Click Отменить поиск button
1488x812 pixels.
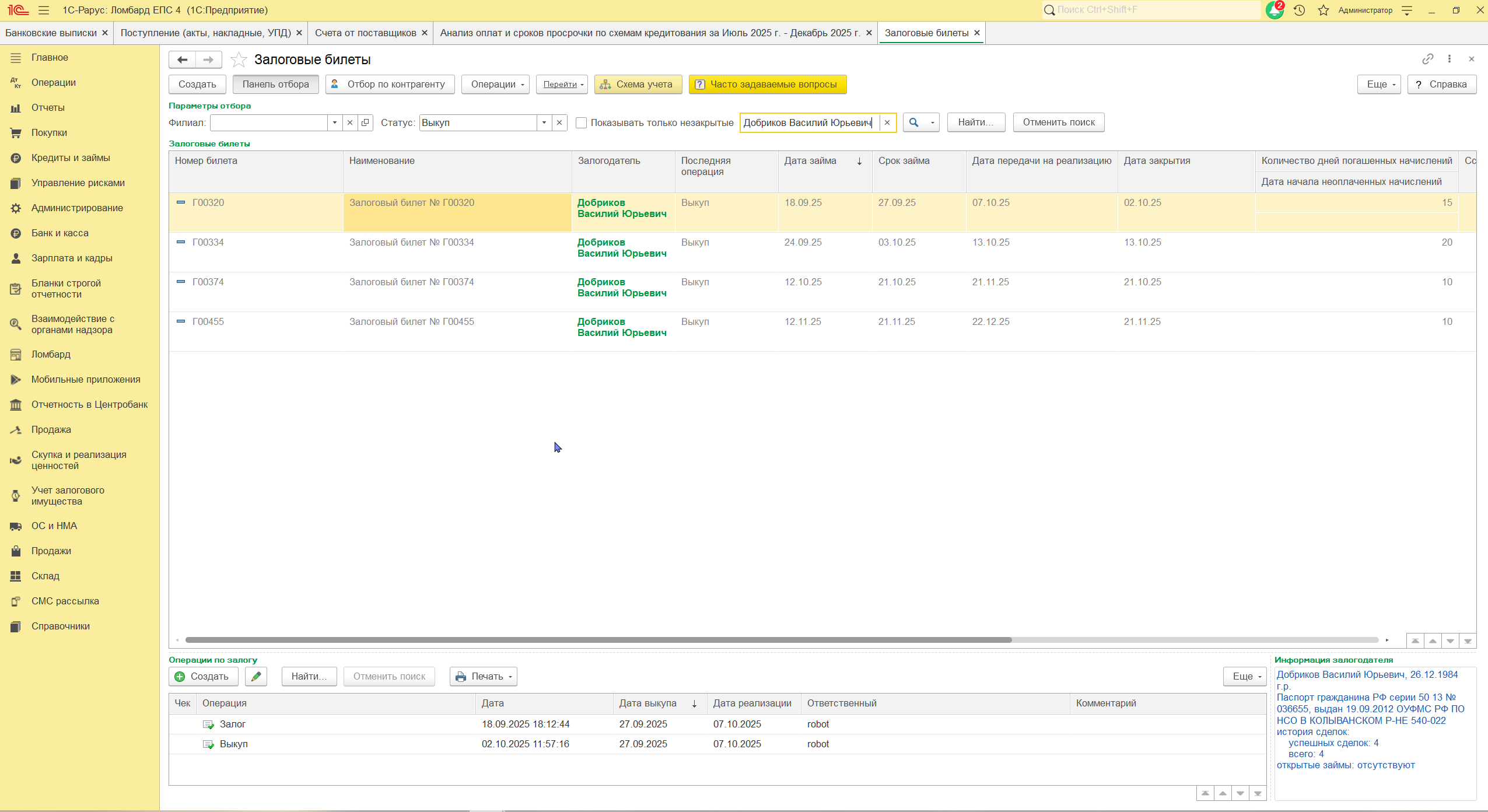pos(1058,123)
